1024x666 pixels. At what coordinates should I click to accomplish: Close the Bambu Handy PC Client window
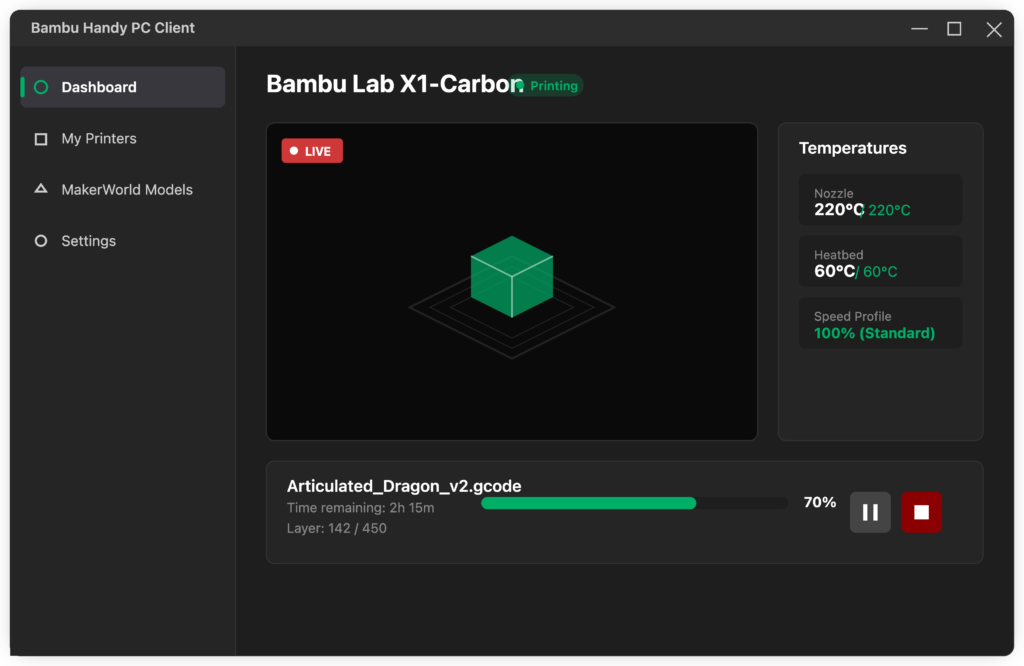[x=994, y=29]
